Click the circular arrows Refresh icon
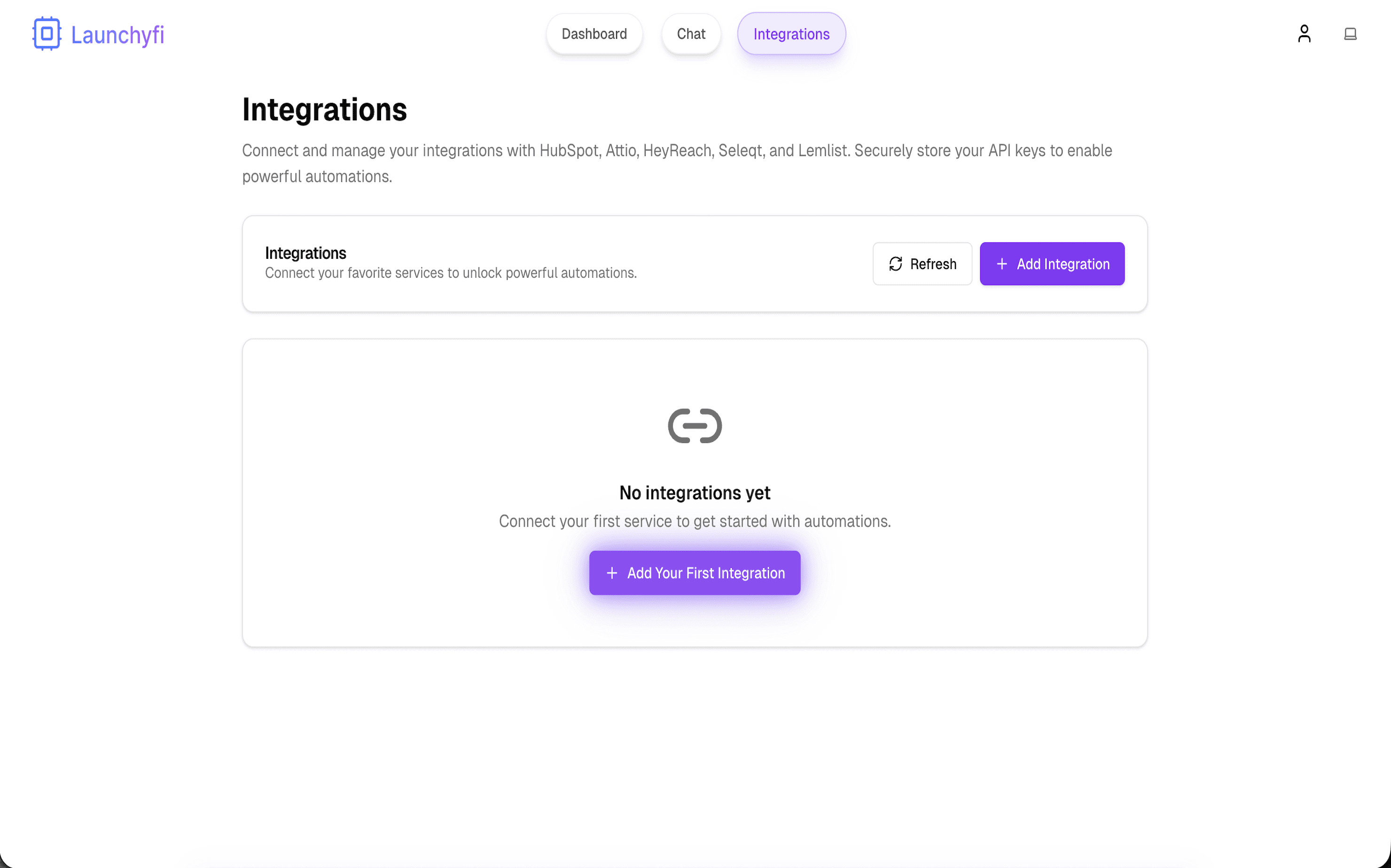This screenshot has height=868, width=1391. (x=895, y=264)
